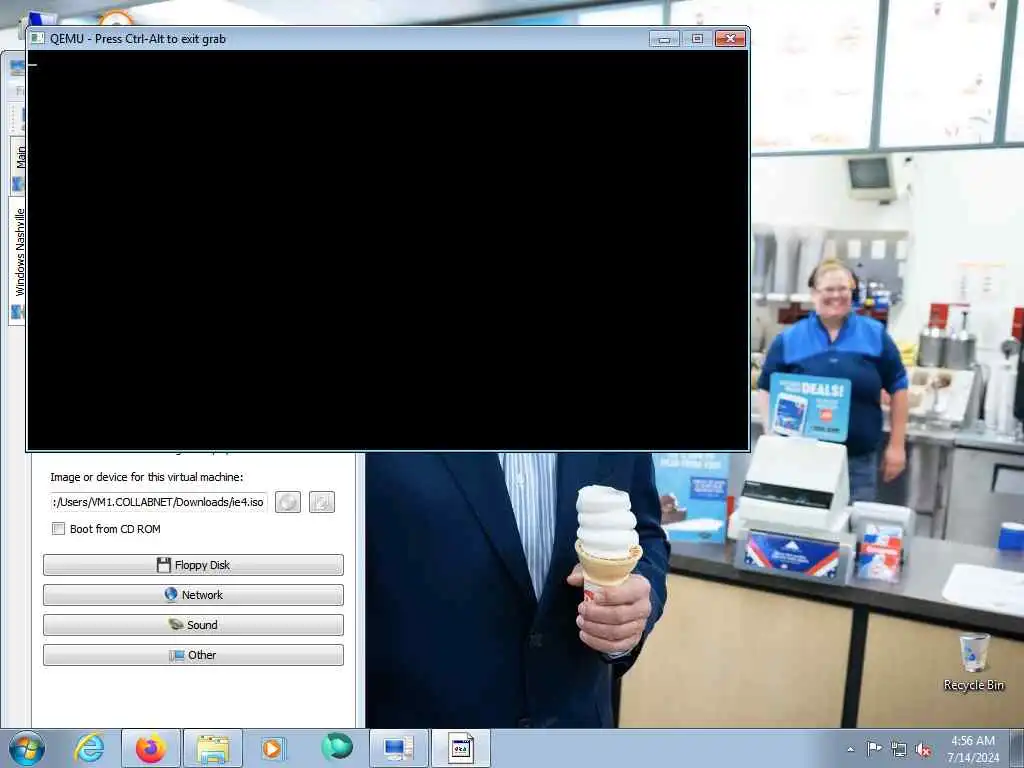Open the network tray icon

pyautogui.click(x=899, y=749)
